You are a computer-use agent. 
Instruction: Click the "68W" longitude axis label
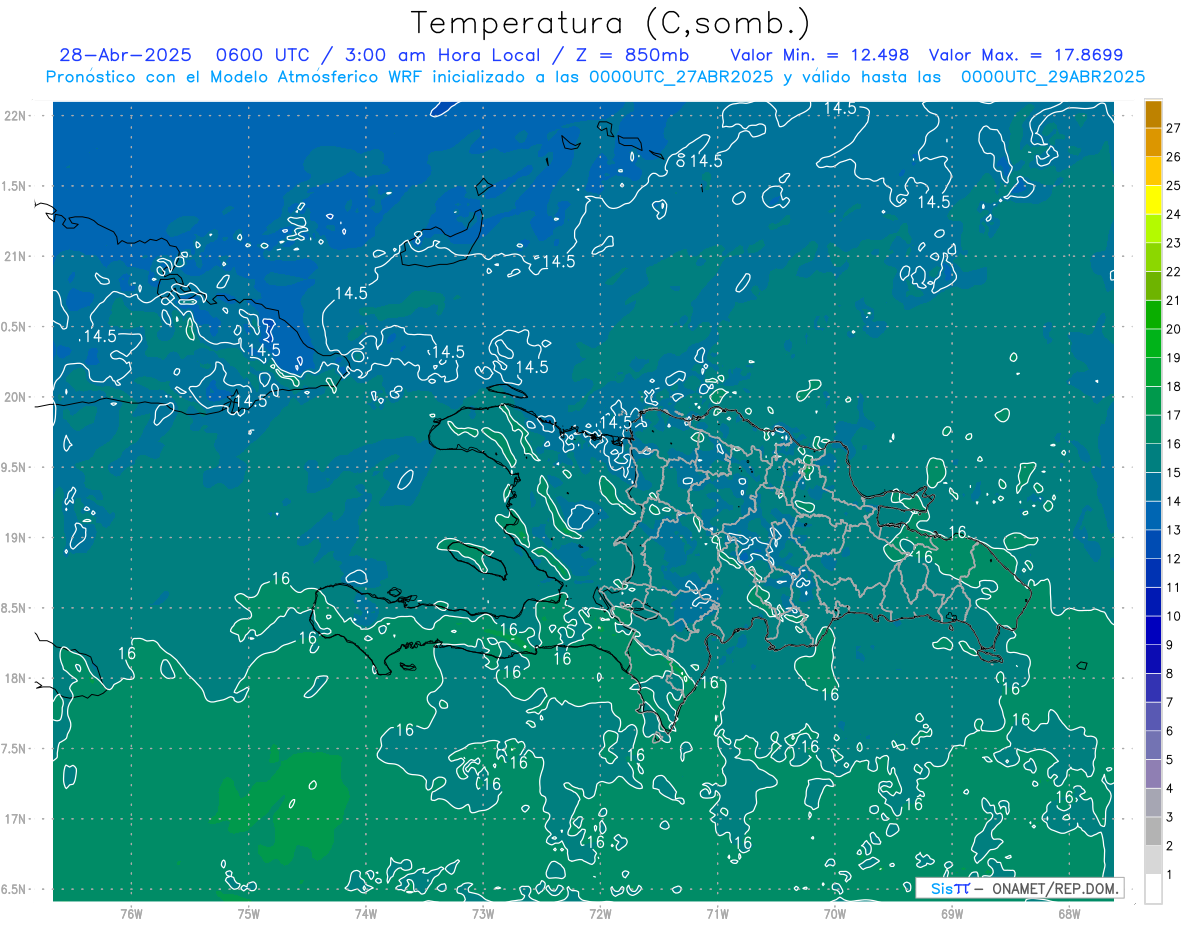pyautogui.click(x=1069, y=913)
